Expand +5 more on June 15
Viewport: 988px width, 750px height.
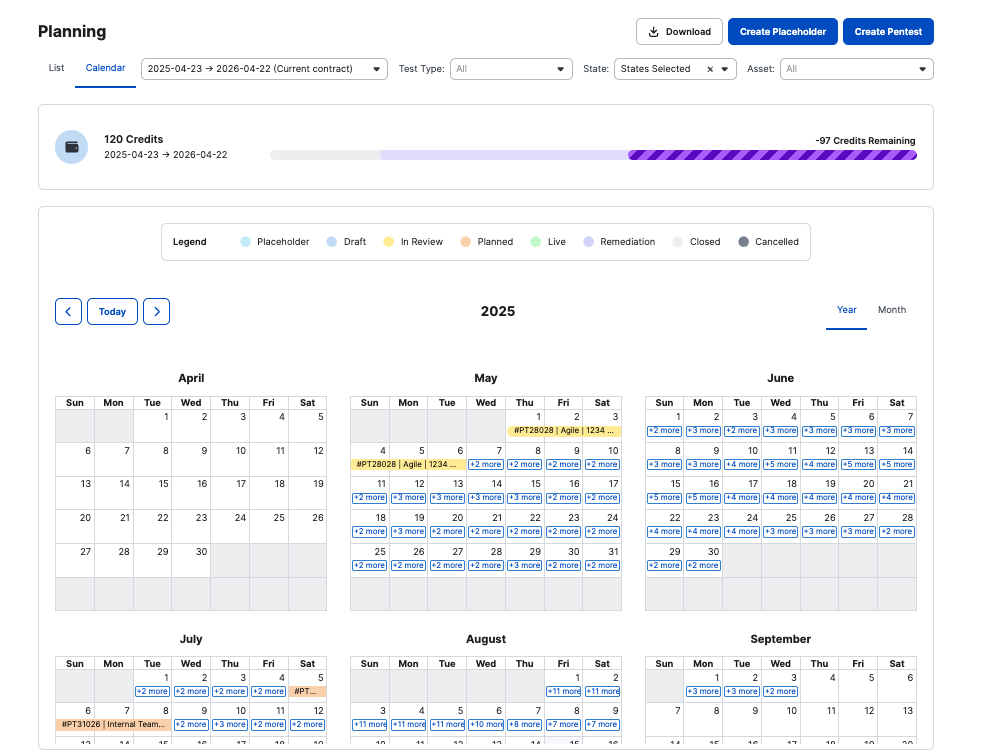664,498
